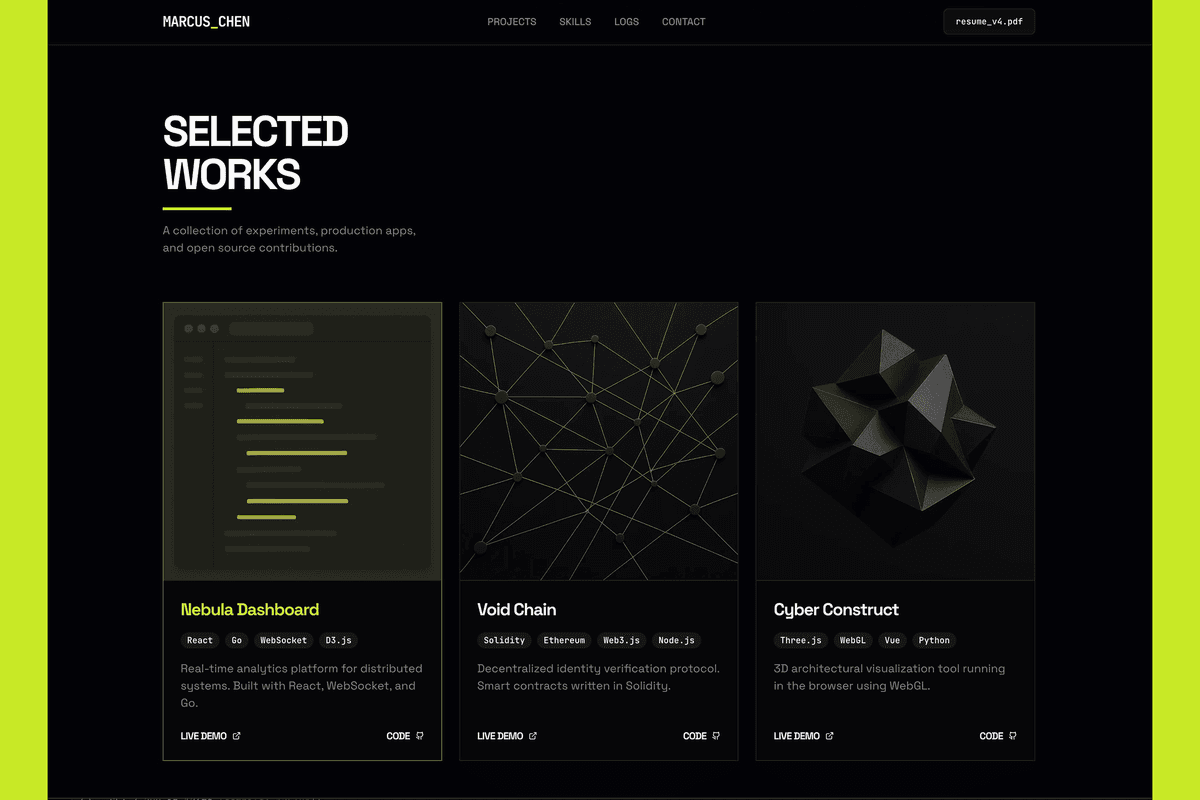
Task: Select the Cyber Construct project title
Action: click(x=836, y=609)
